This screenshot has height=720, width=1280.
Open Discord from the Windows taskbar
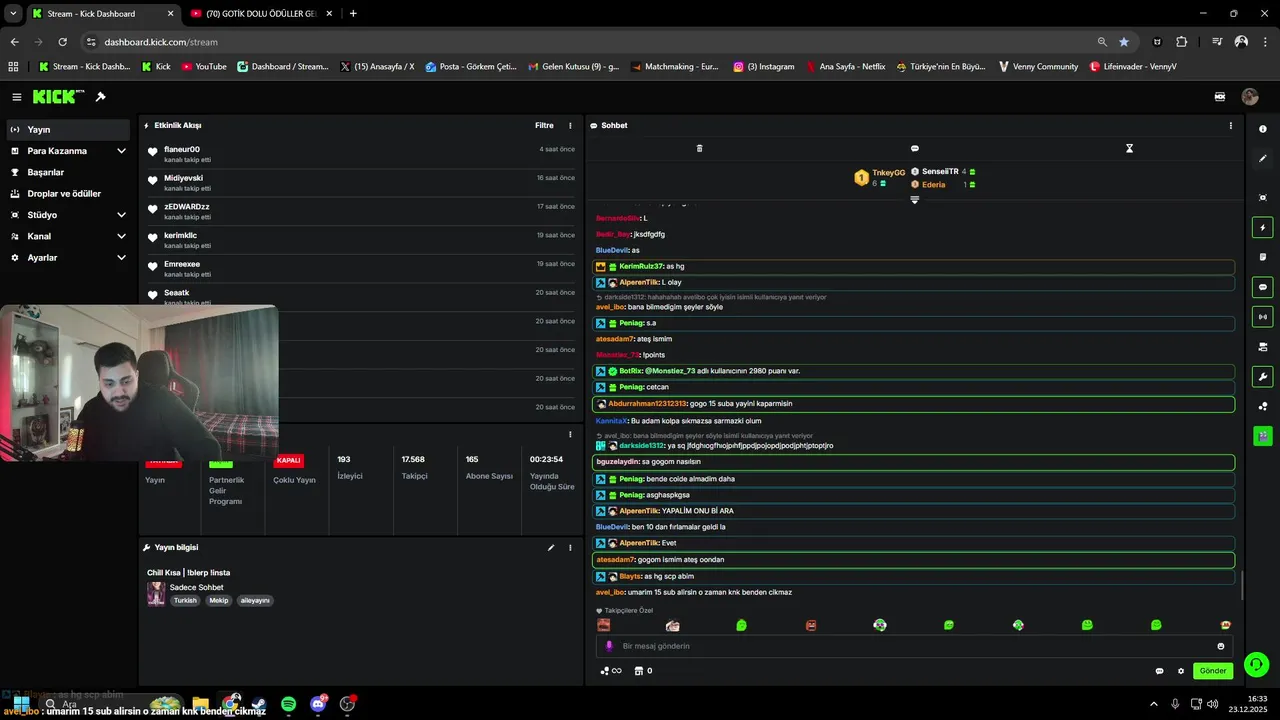[x=318, y=704]
